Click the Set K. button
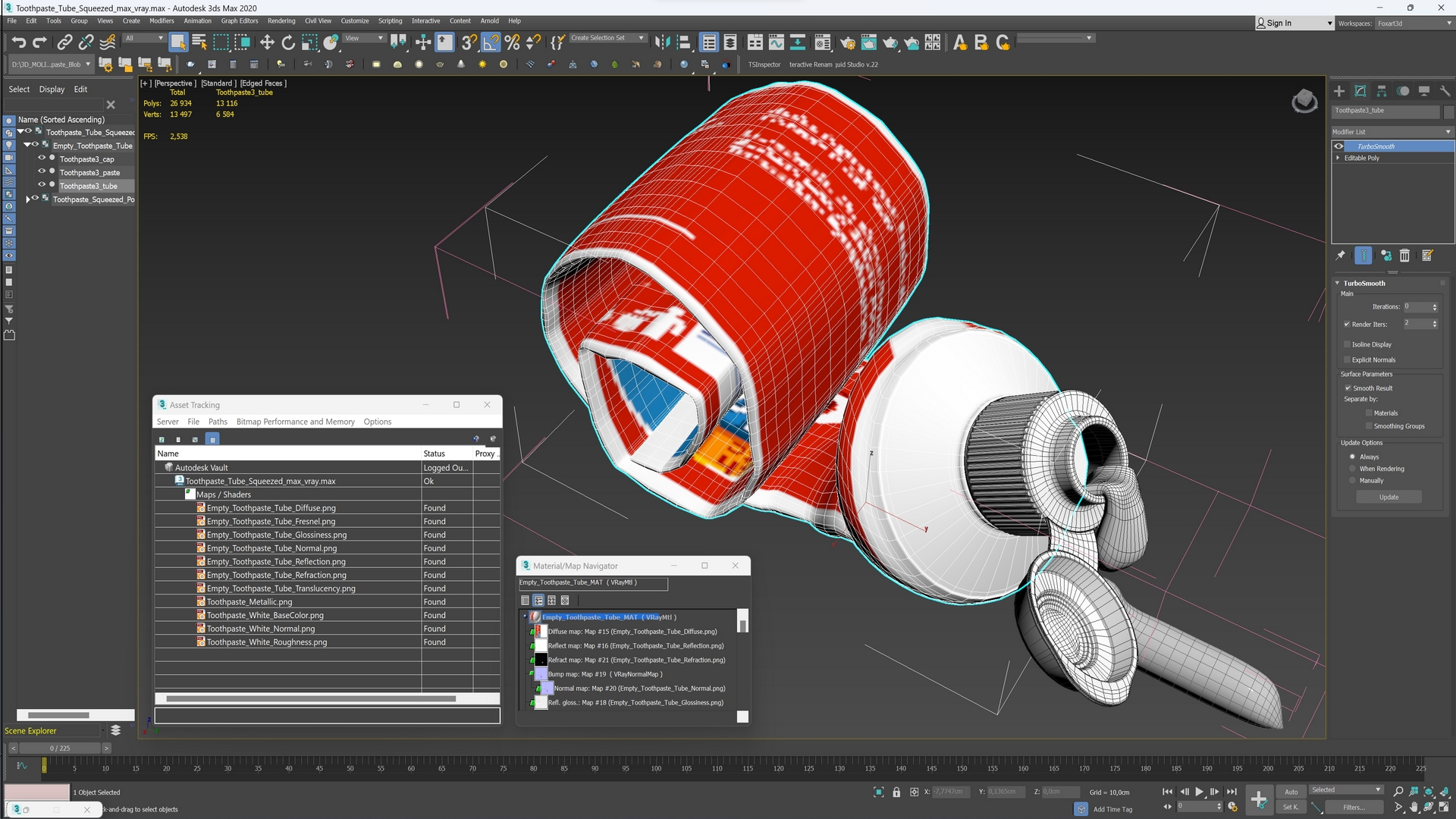Image resolution: width=1456 pixels, height=819 pixels. pyautogui.click(x=1291, y=808)
